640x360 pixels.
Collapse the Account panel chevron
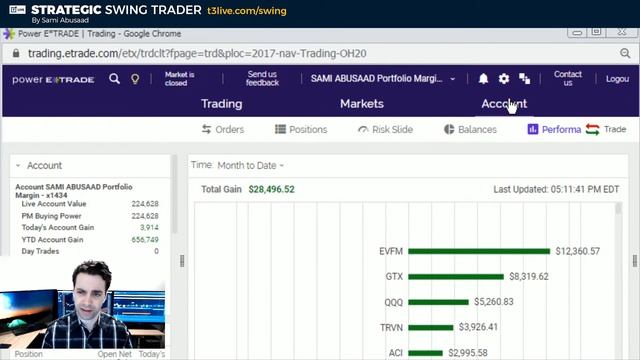click(18, 165)
